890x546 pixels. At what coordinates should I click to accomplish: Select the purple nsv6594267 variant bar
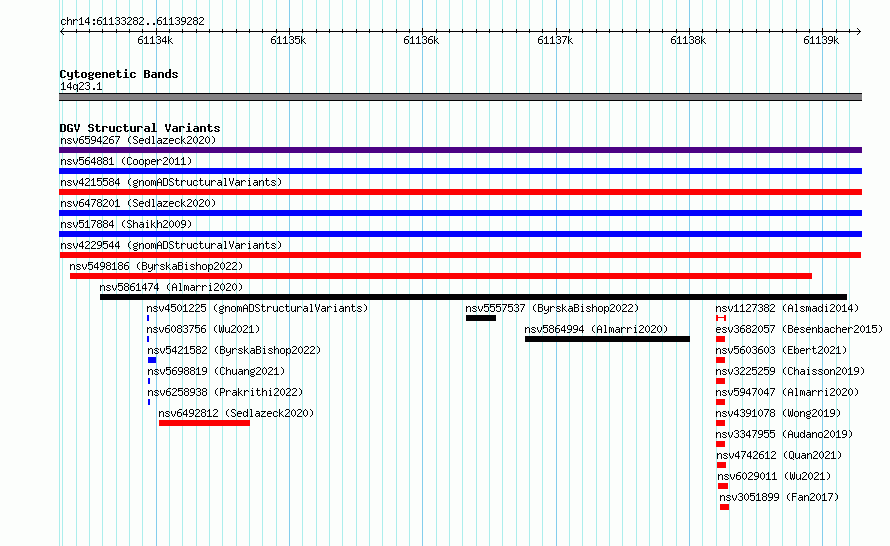[x=460, y=150]
